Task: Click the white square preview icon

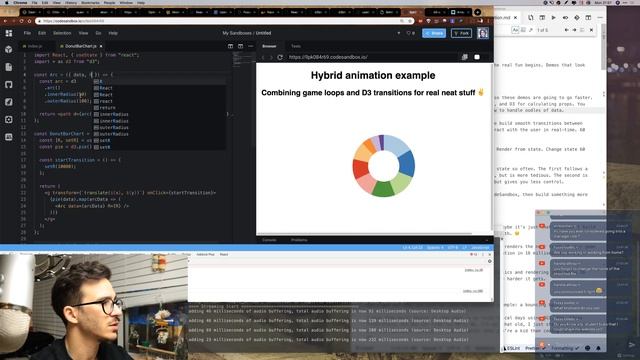Action: point(477,57)
